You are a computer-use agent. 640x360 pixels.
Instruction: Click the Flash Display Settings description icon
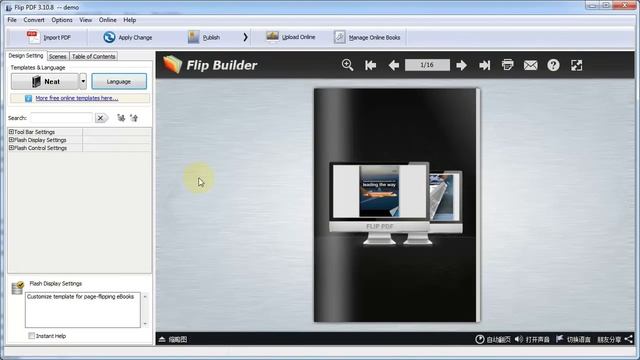[x=18, y=288]
